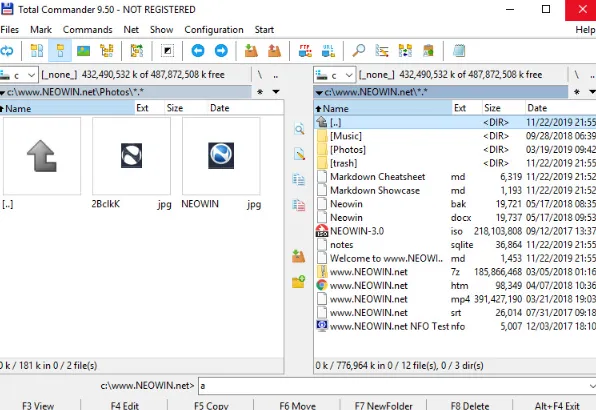Open the FTP connect toolbar icon

305,51
